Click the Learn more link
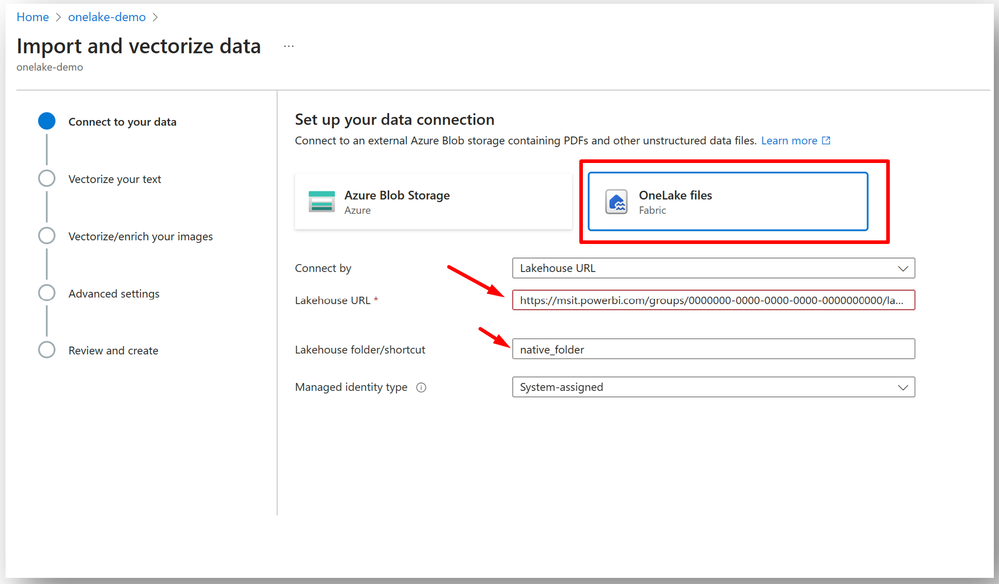Viewport: 999px width, 584px height. click(789, 141)
